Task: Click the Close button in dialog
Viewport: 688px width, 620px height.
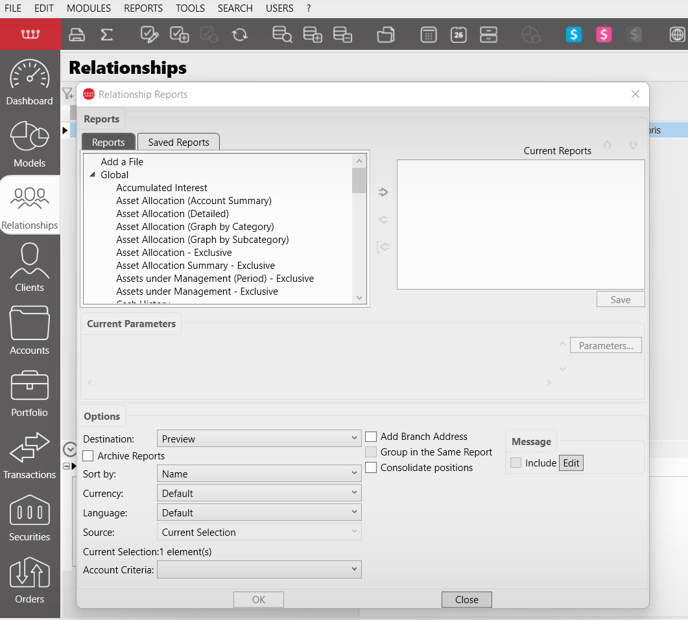Action: pyautogui.click(x=466, y=600)
